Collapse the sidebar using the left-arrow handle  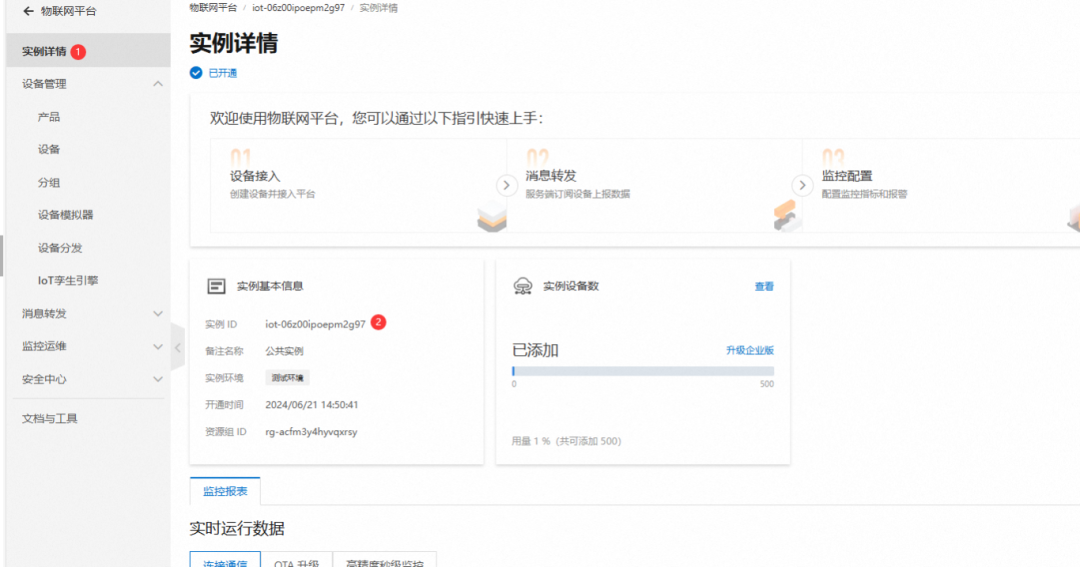[x=178, y=348]
